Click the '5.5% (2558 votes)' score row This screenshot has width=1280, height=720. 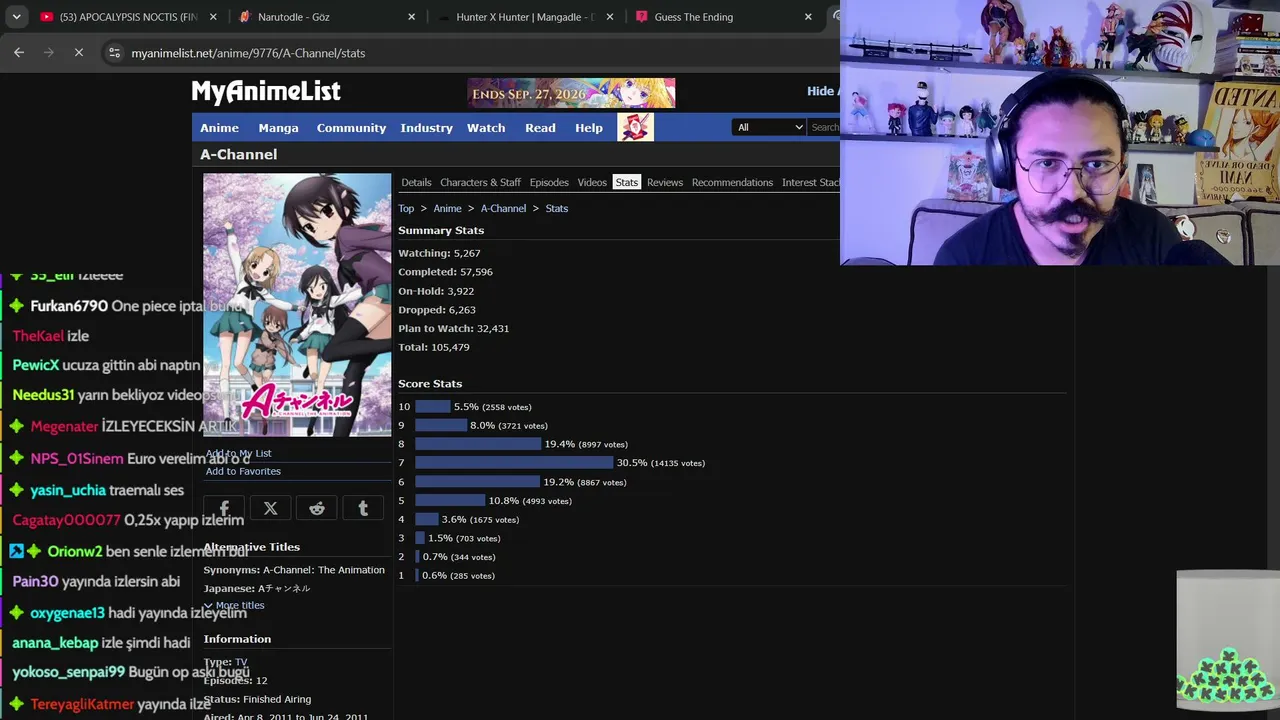465,407
